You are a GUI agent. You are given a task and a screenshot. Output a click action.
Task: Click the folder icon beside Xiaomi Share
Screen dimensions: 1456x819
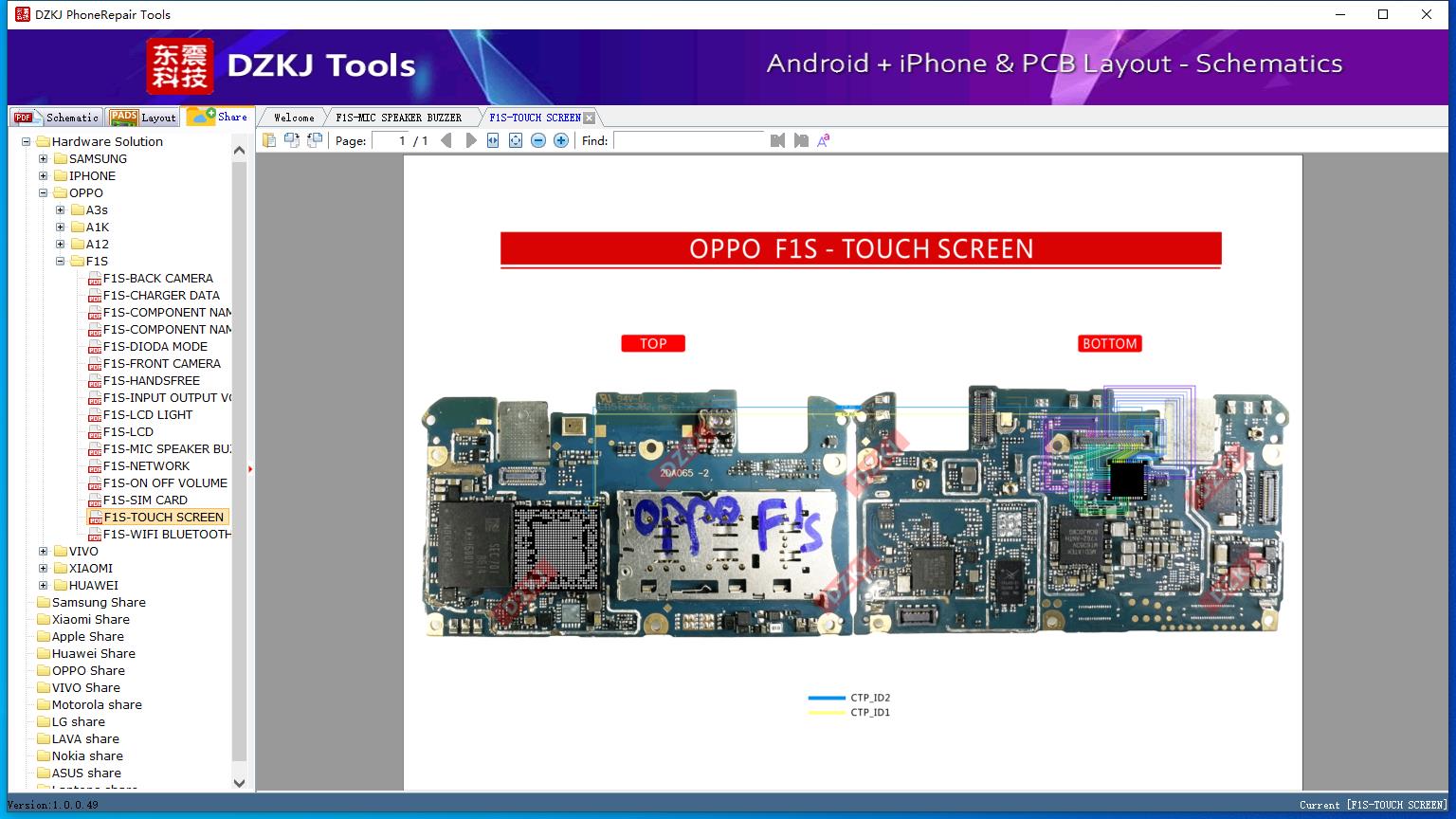tap(44, 620)
